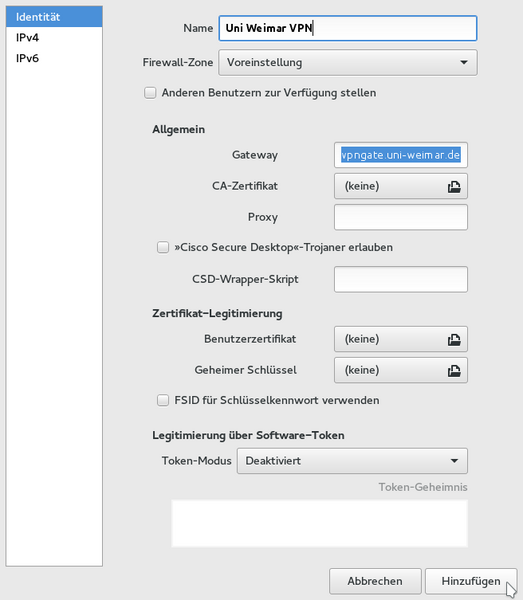Open the Token-Modus Deaktiviert dropdown
This screenshot has width=523, height=600.
(x=352, y=461)
